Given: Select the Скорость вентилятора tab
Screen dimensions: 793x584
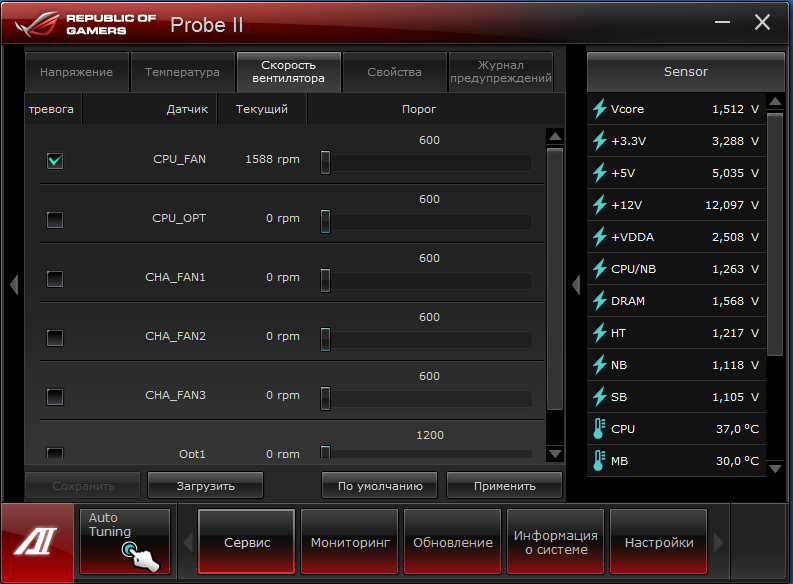Looking at the screenshot, I should click(x=288, y=72).
